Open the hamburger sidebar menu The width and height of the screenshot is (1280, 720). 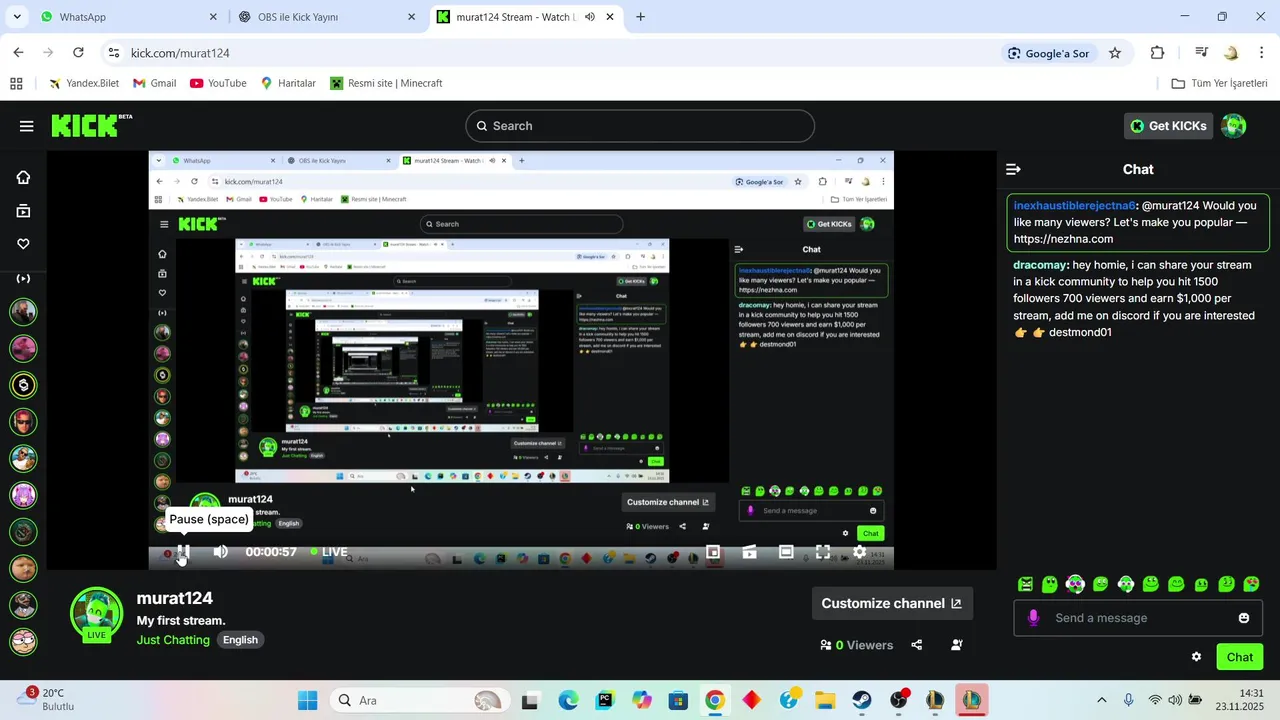pyautogui.click(x=26, y=126)
